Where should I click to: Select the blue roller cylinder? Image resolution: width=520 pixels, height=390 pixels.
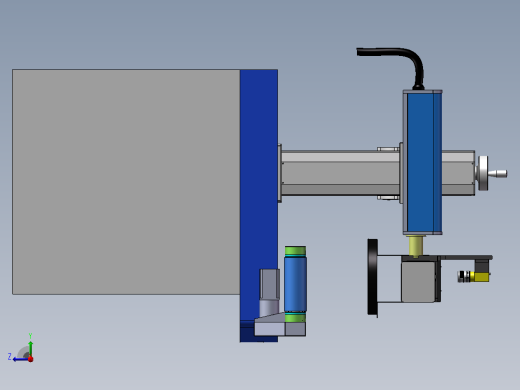(295, 283)
